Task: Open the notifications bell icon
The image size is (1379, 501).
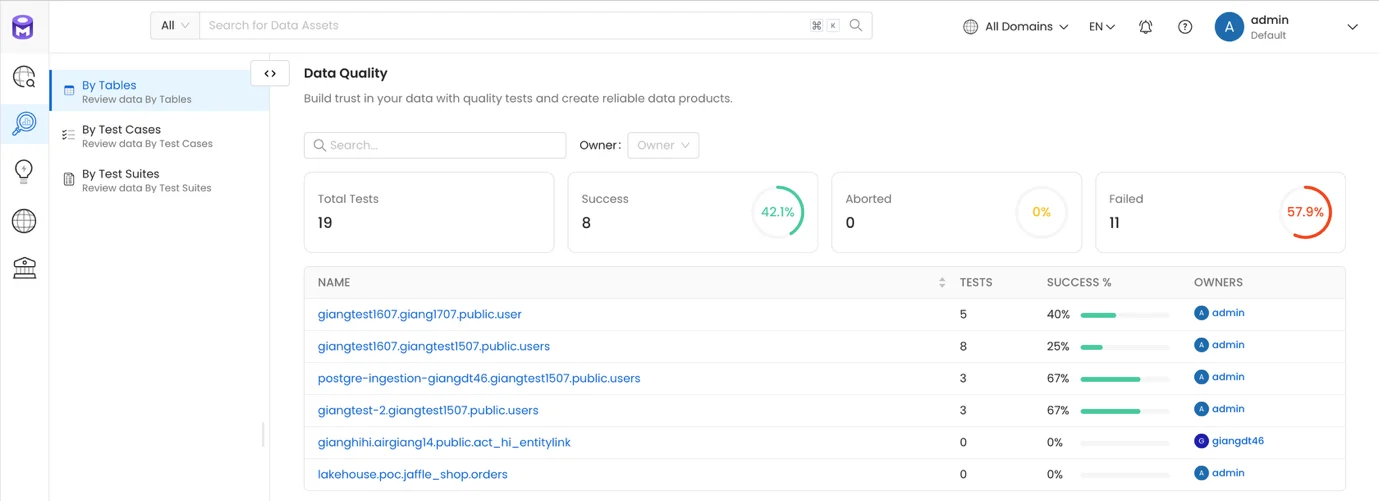Action: point(1146,27)
